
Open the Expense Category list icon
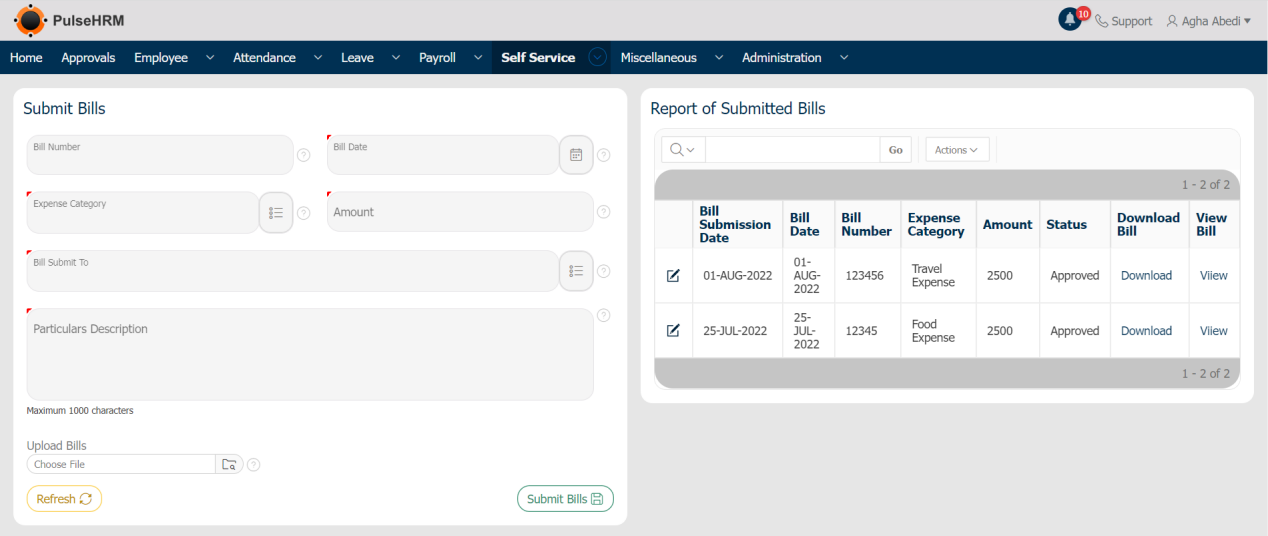point(276,212)
